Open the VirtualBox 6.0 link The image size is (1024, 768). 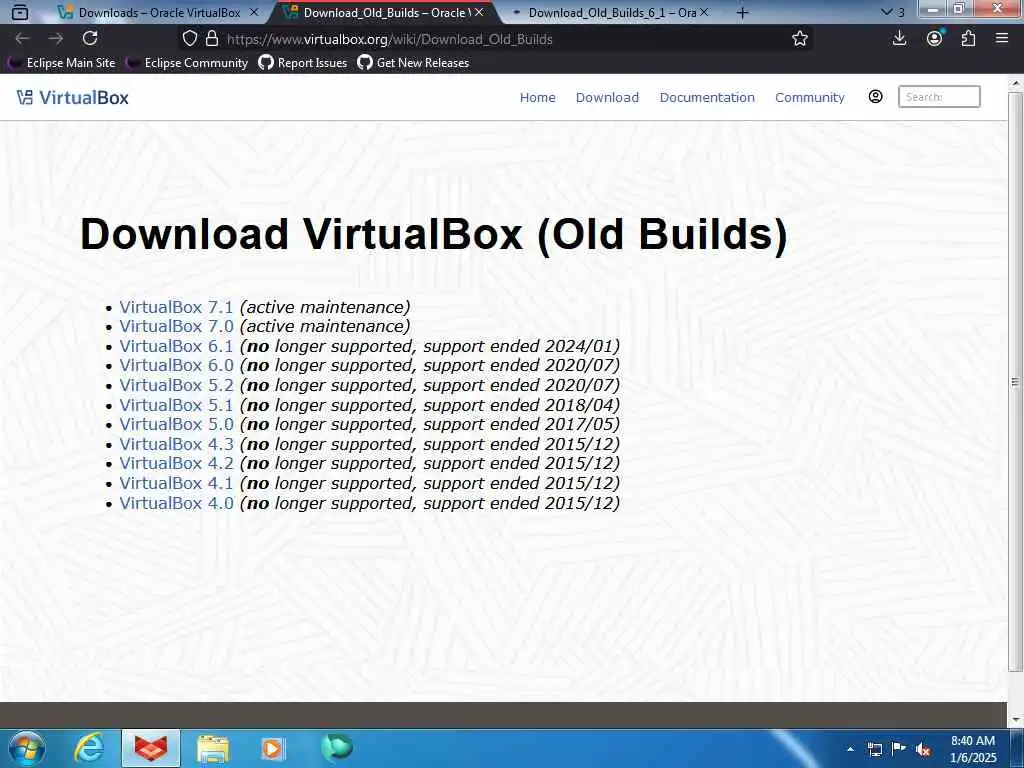pyautogui.click(x=176, y=365)
